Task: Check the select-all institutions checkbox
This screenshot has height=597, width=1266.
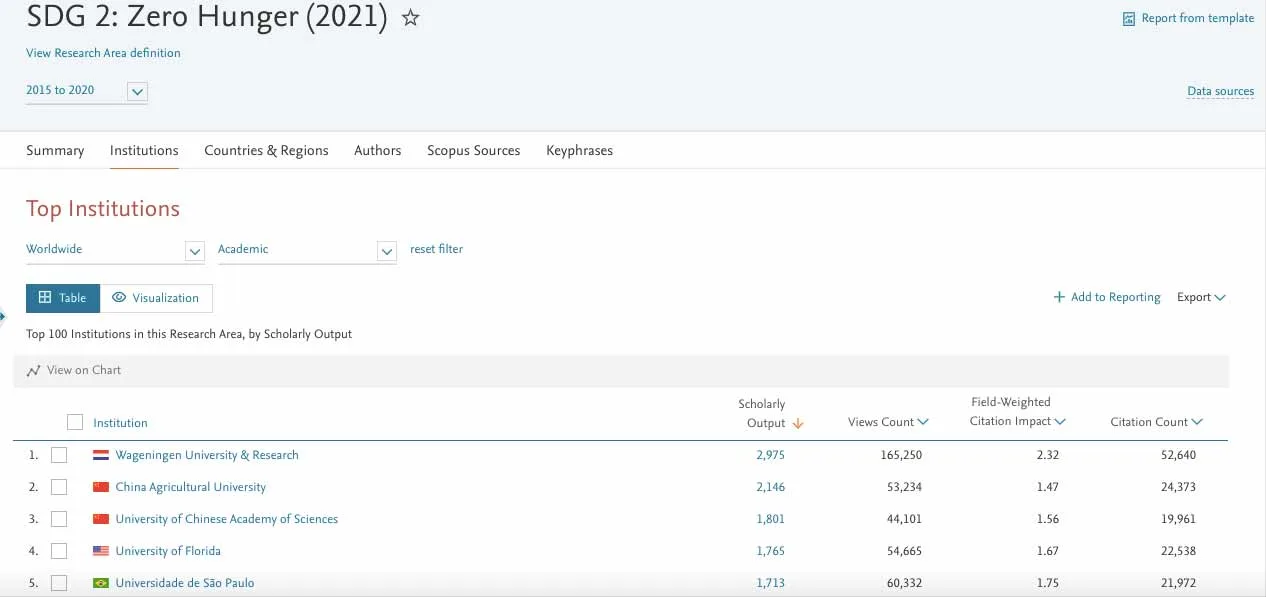Action: point(75,422)
